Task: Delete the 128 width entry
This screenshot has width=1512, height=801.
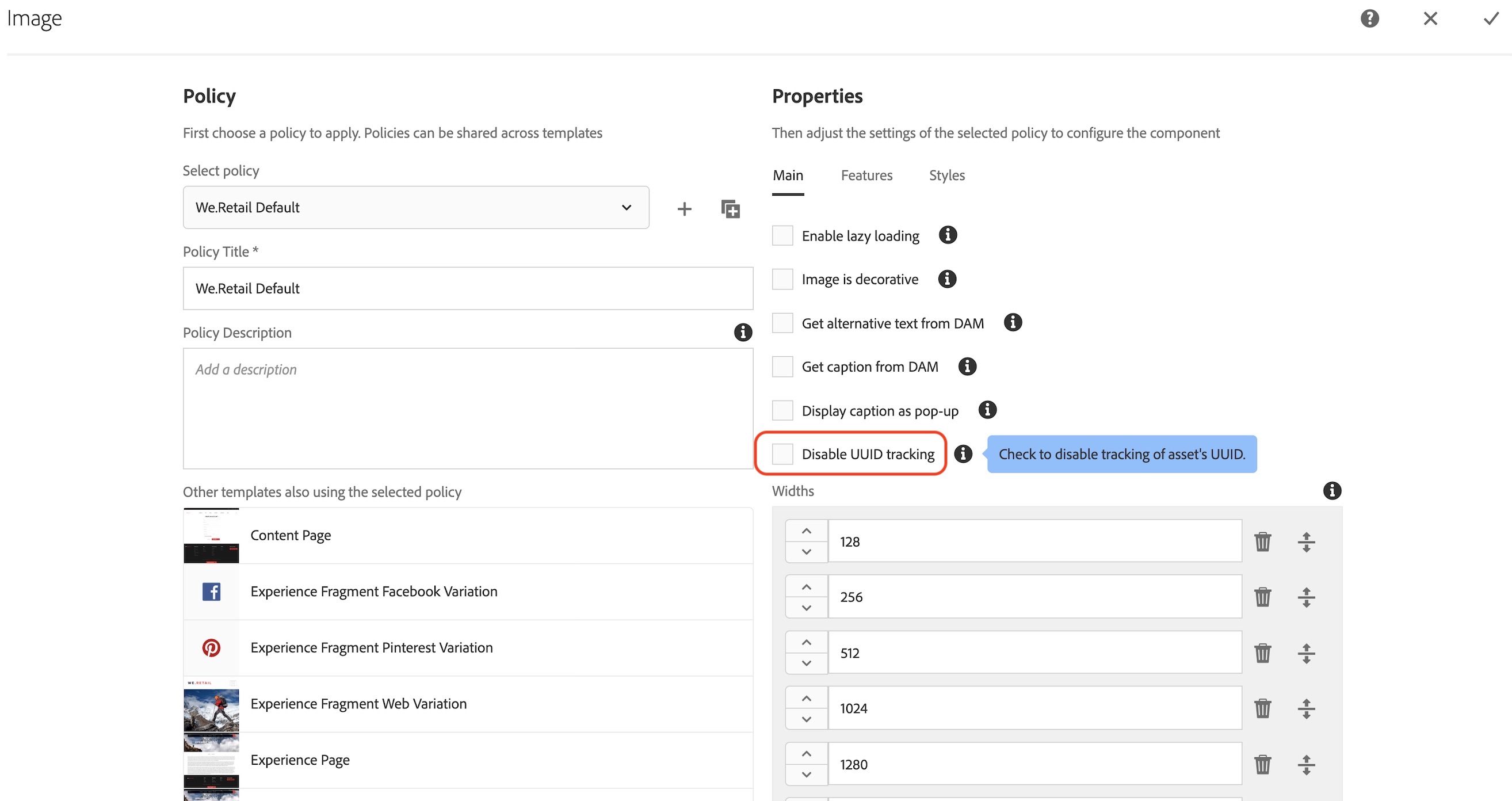Action: 1262,541
